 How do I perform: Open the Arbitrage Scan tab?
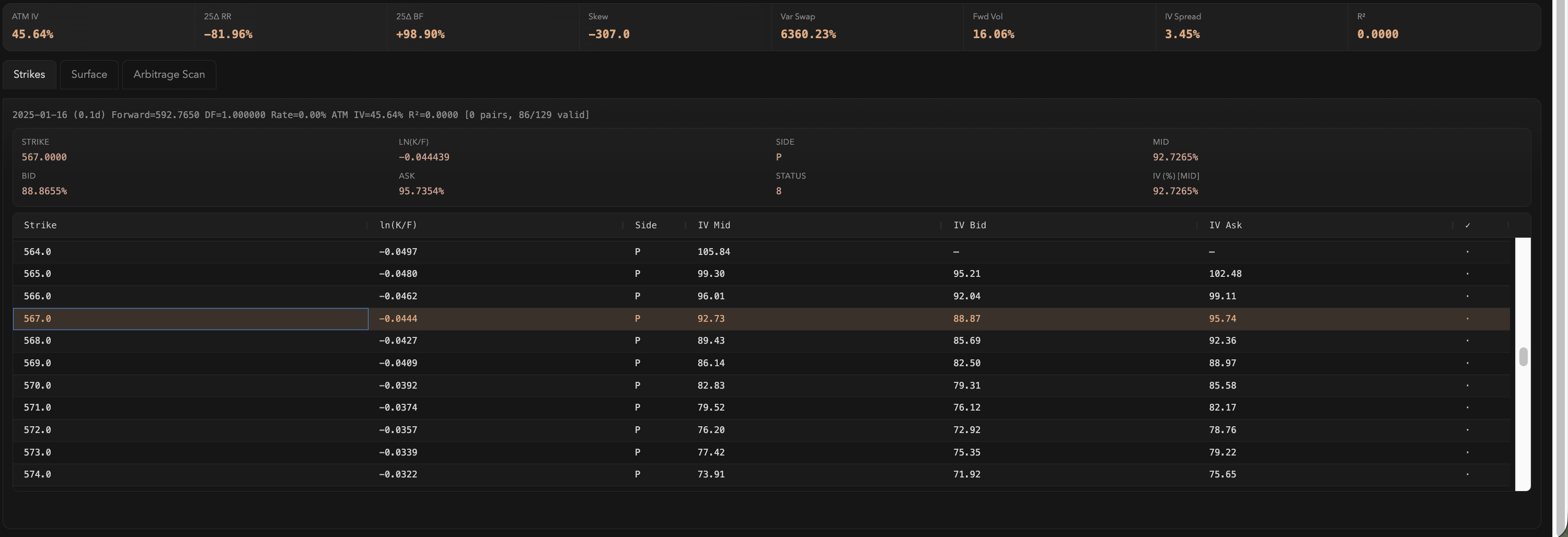pyautogui.click(x=169, y=74)
